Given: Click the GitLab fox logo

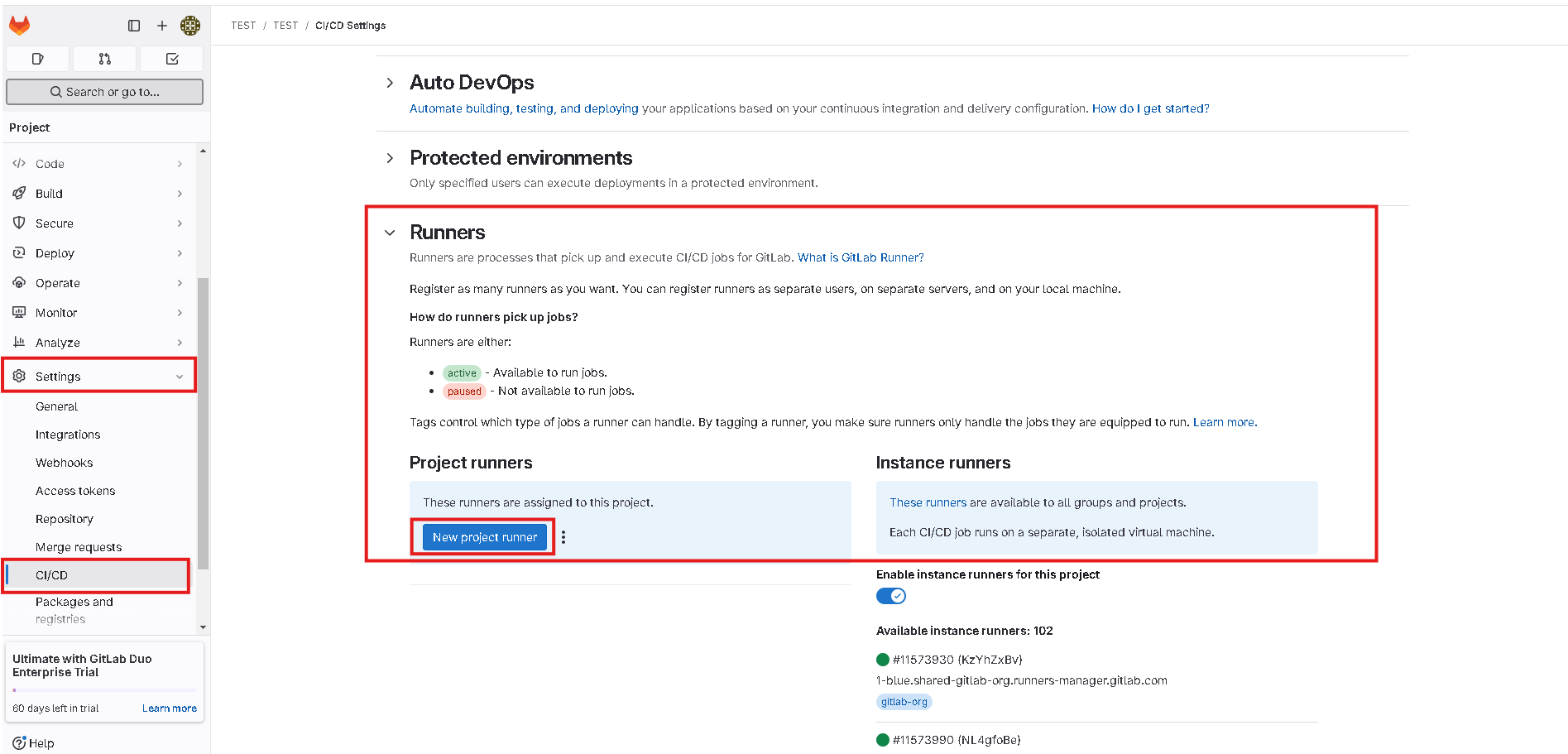Looking at the screenshot, I should (20, 26).
